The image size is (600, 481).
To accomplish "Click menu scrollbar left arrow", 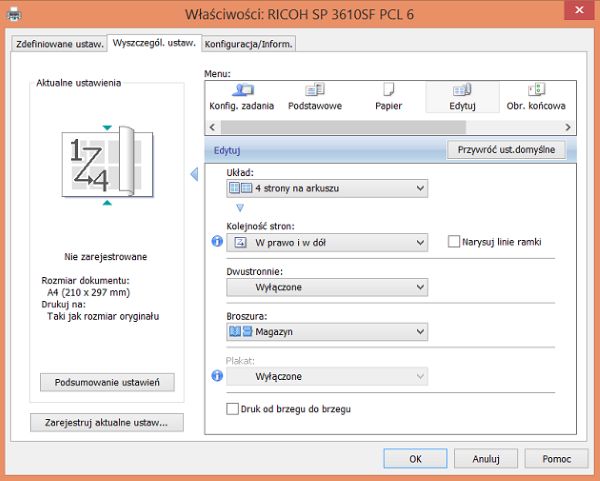I will click(213, 127).
